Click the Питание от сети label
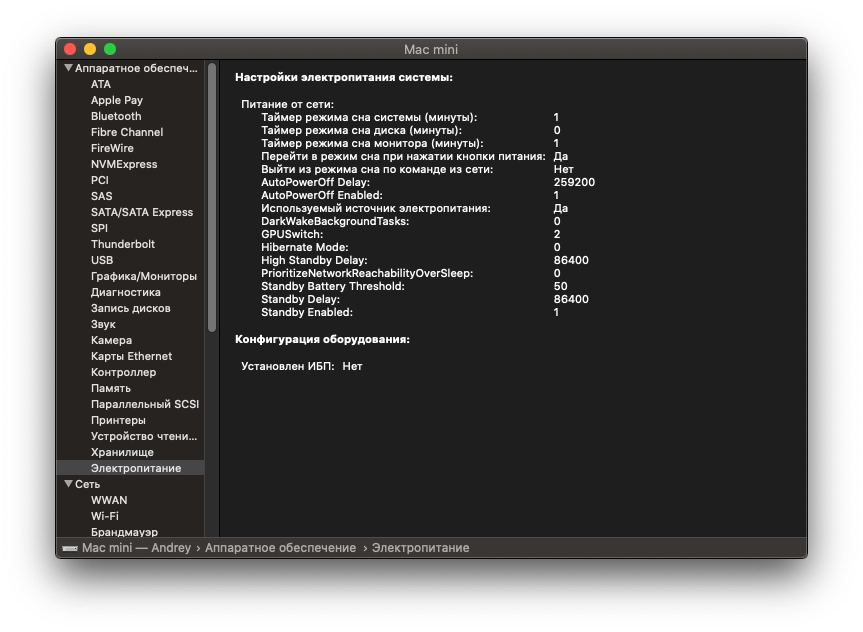 coord(287,104)
